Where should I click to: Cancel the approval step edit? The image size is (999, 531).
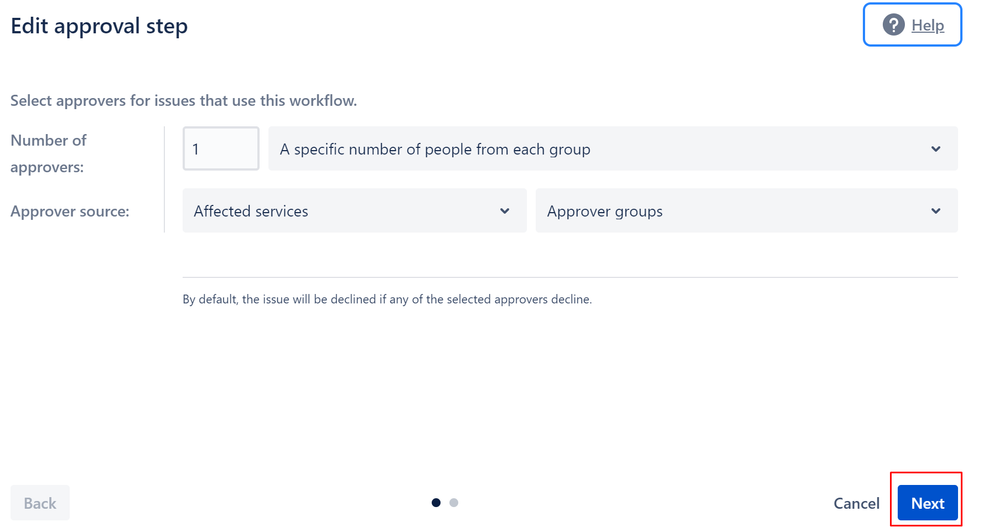(856, 503)
